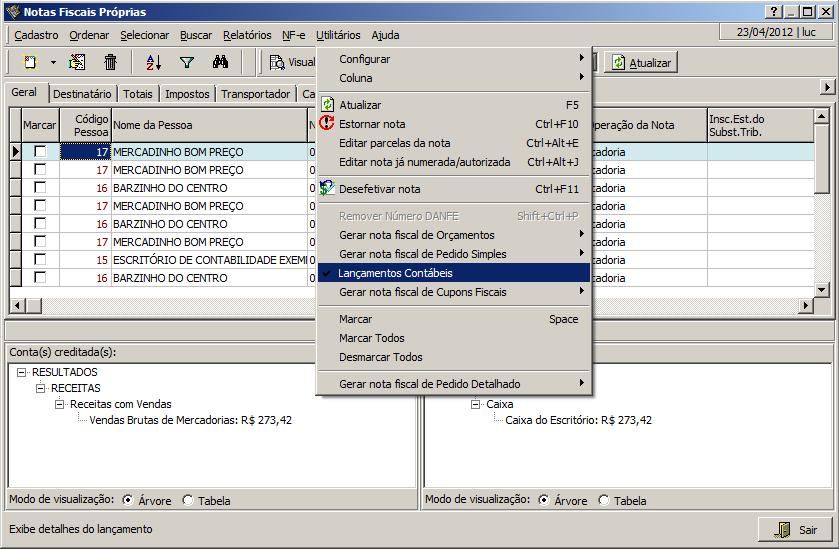
Task: Select Tabela view mode in credited accounts panel
Action: point(188,500)
